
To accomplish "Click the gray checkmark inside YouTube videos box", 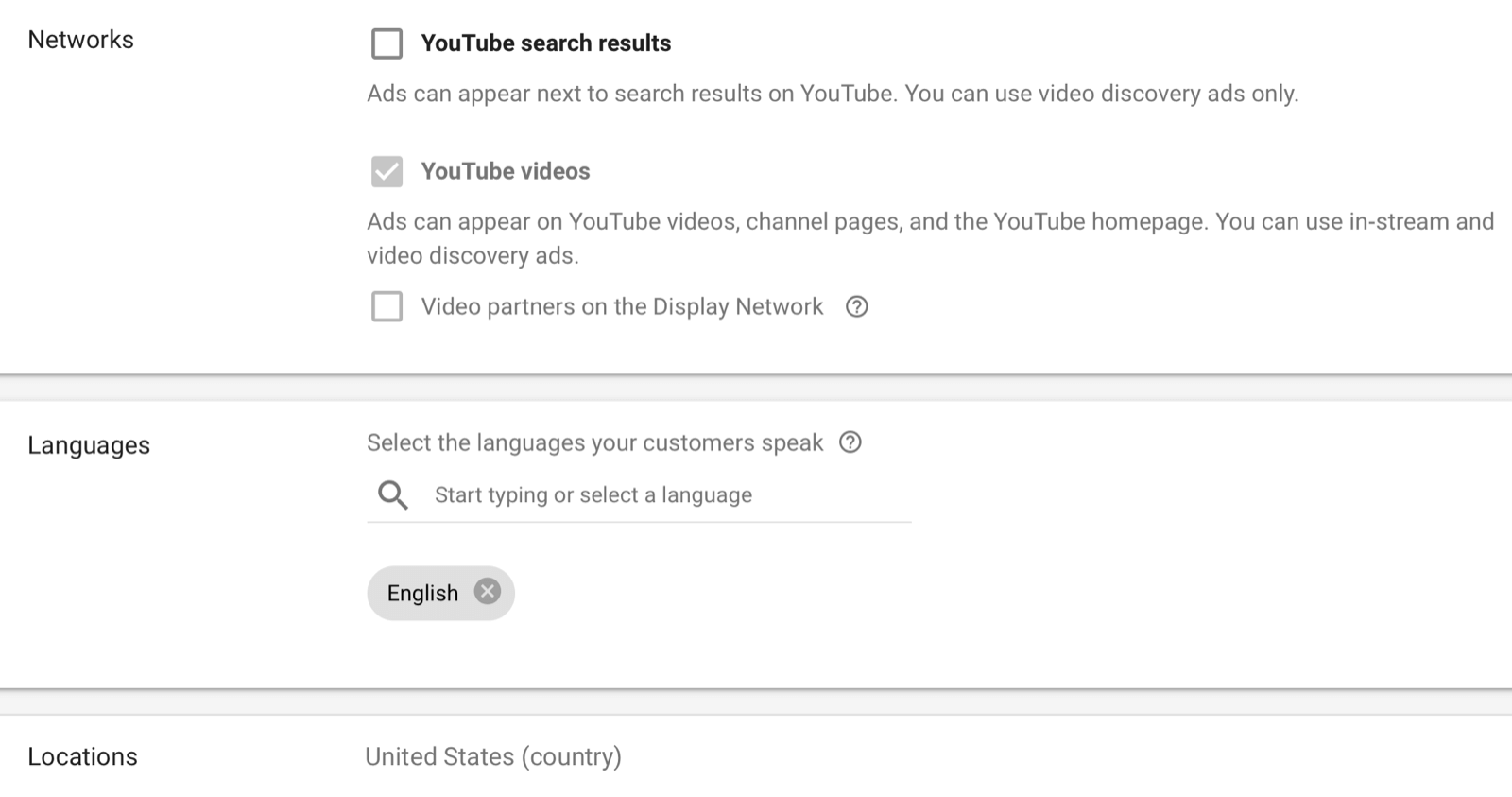I will (x=387, y=170).
